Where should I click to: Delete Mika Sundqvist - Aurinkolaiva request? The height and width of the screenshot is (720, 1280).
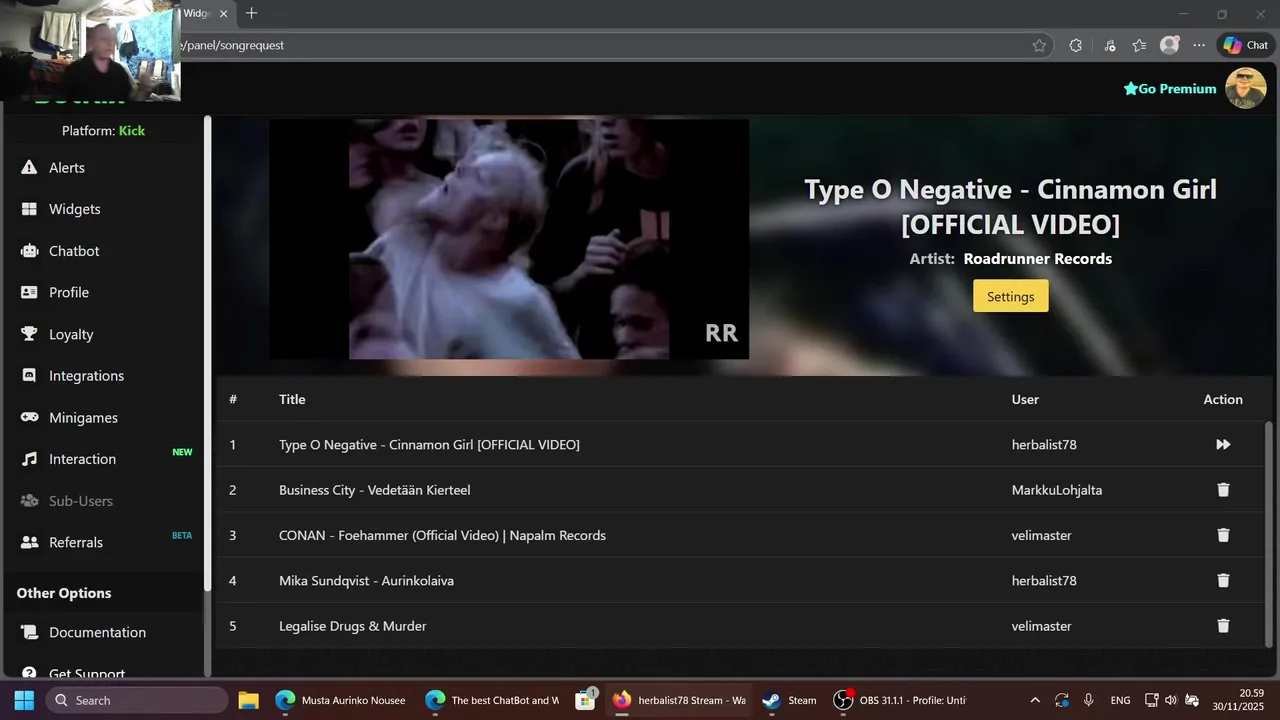point(1223,580)
